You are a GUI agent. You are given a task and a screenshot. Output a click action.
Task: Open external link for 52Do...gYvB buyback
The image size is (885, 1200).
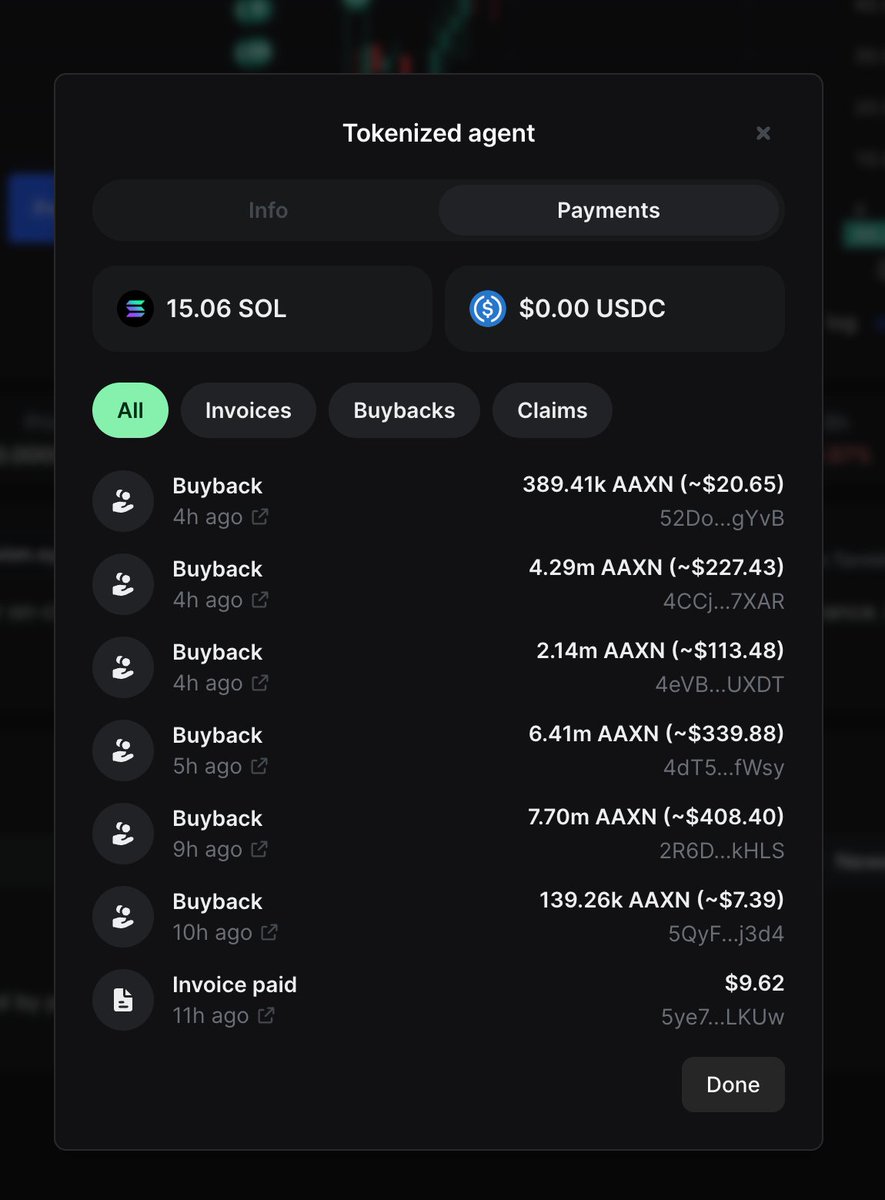coord(260,517)
